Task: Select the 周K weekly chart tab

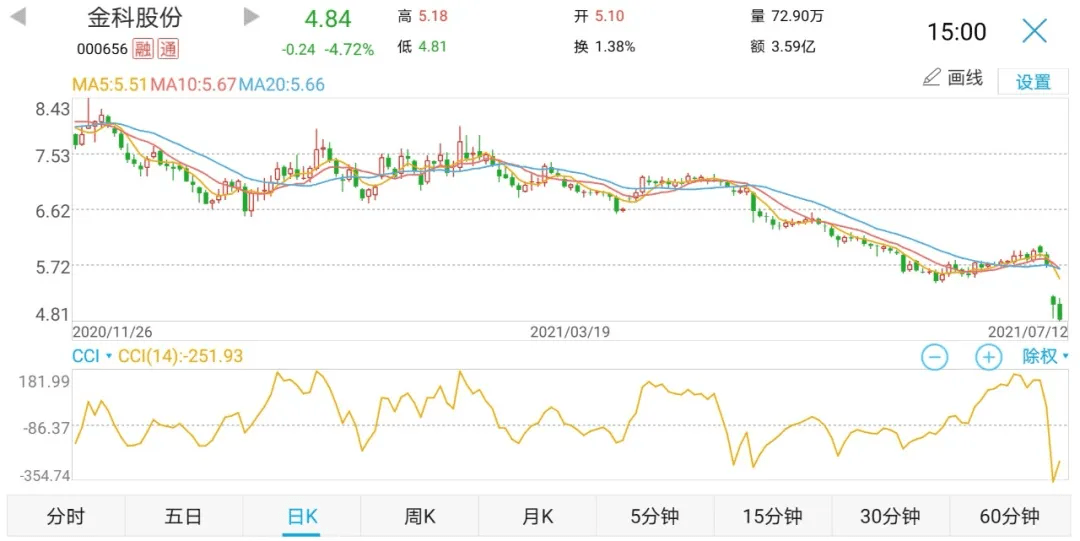Action: pos(419,516)
